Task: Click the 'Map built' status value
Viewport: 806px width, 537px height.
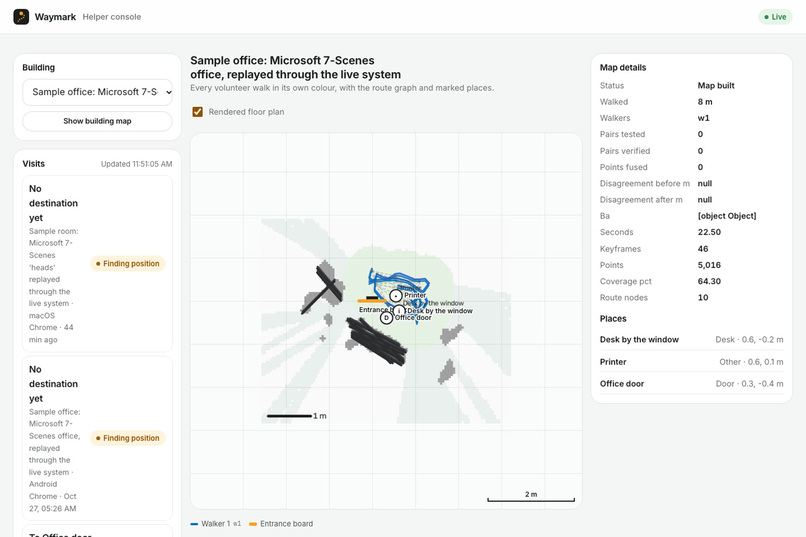Action: (x=716, y=86)
